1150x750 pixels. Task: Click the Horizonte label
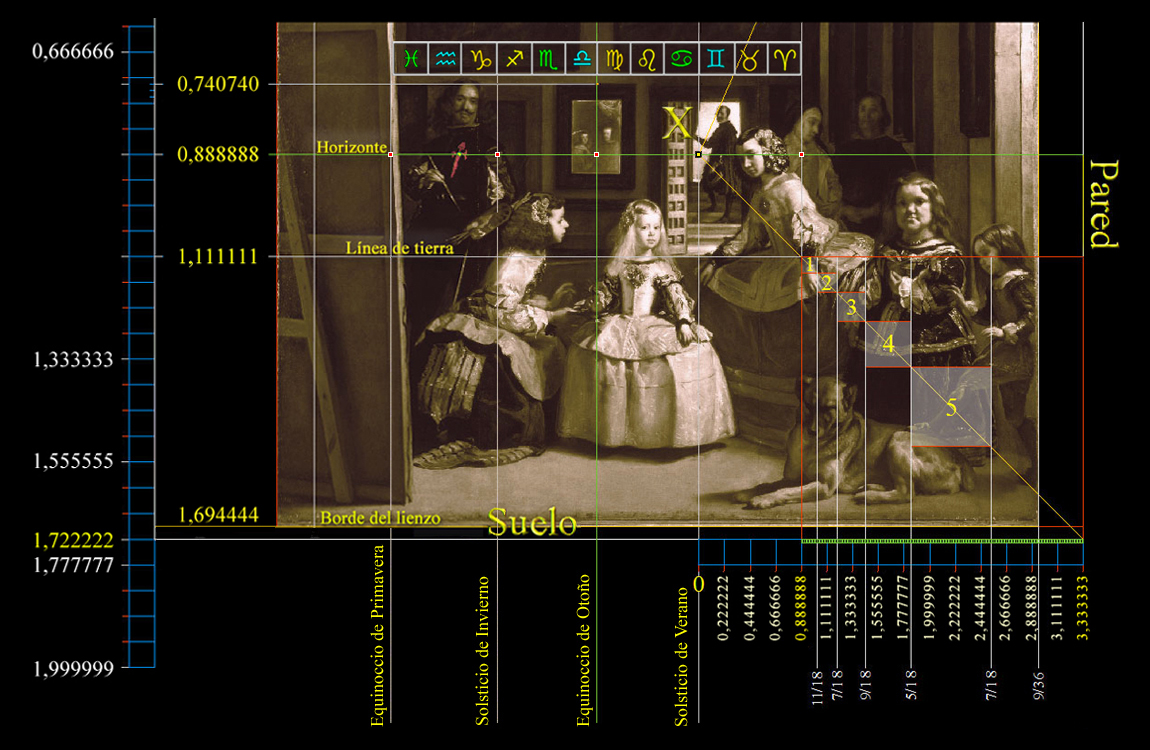[351, 147]
